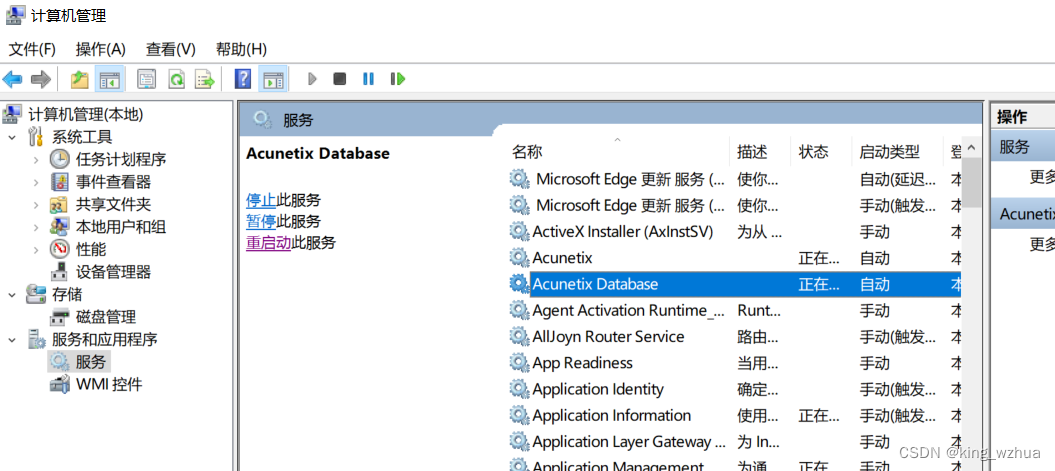This screenshot has height=471, width=1055.
Task: Toggle the Show/Hide Console Tree icon
Action: [x=108, y=79]
